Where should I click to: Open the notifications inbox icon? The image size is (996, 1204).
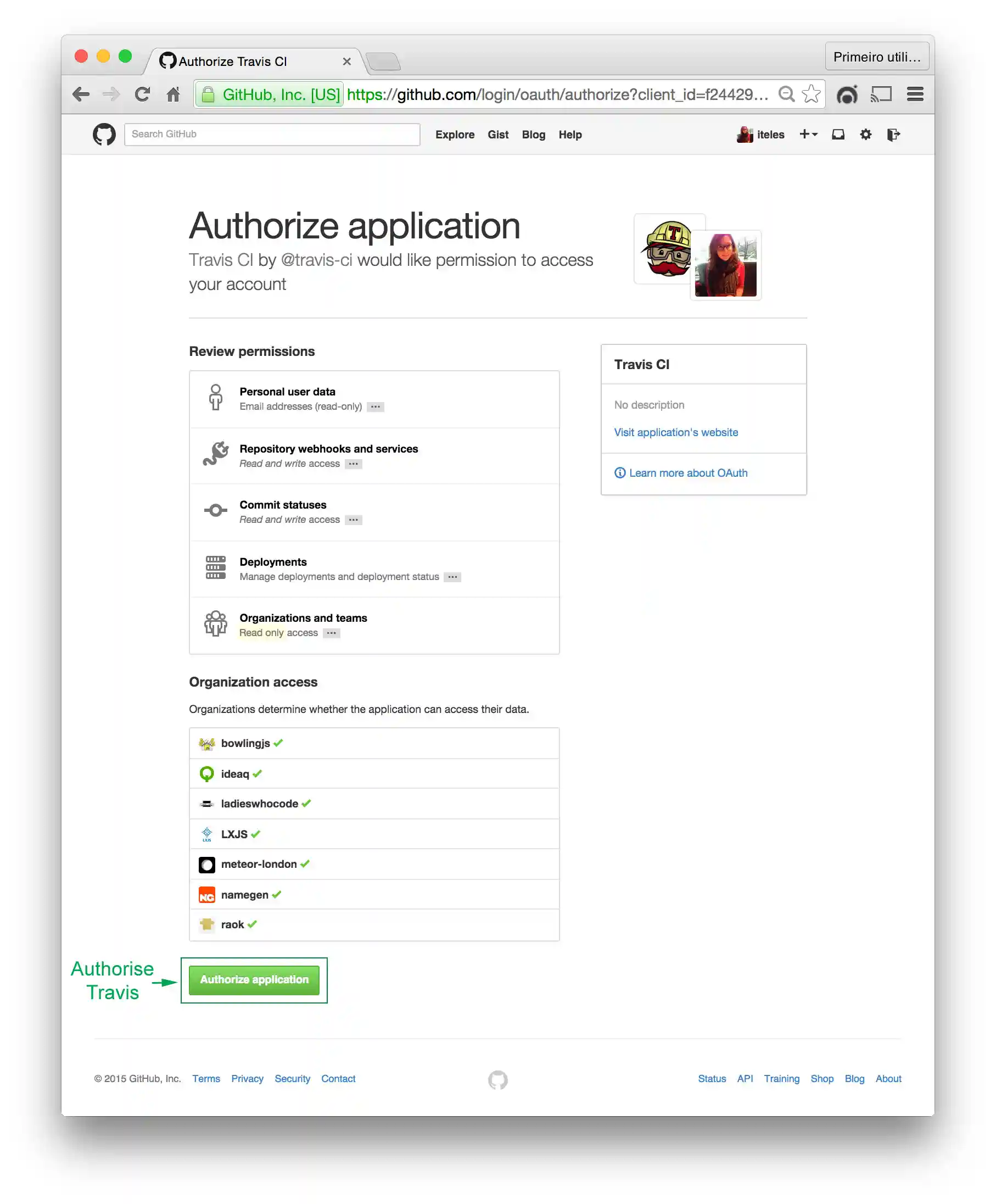tap(838, 134)
